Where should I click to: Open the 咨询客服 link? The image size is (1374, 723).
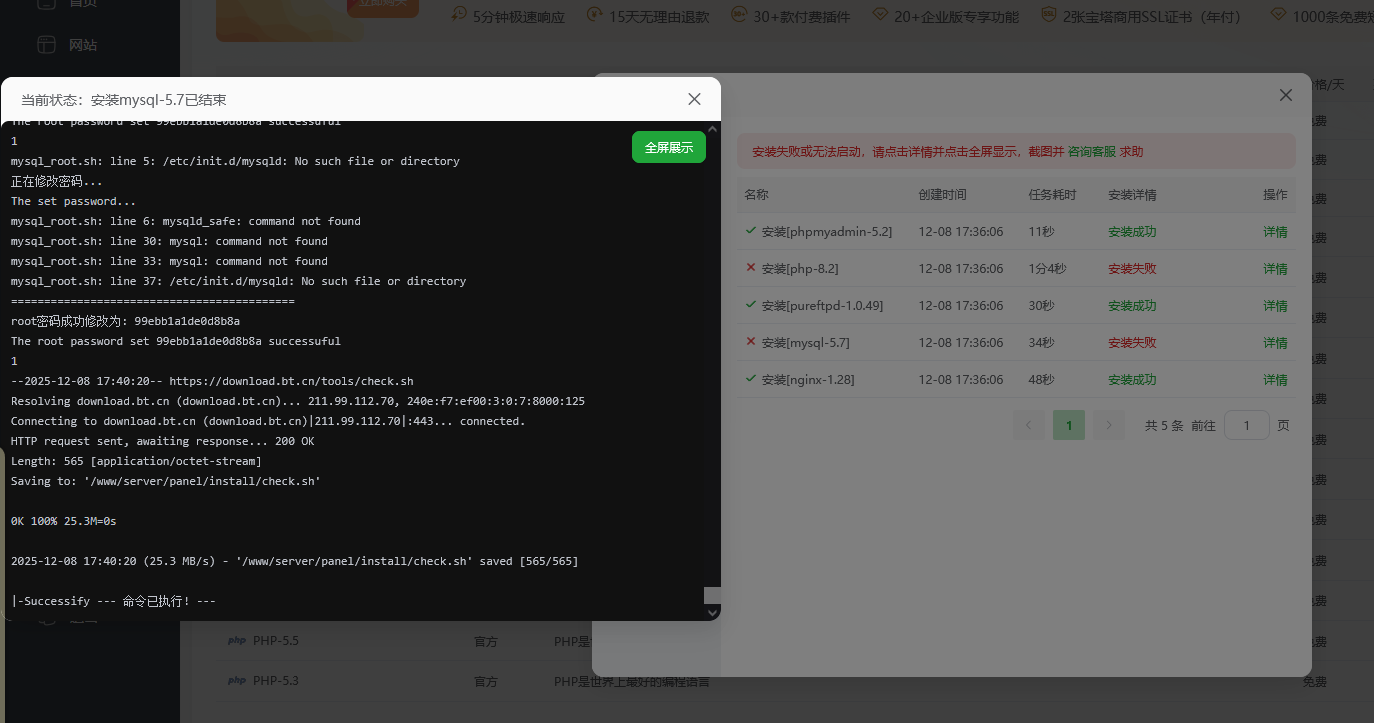coord(1091,152)
